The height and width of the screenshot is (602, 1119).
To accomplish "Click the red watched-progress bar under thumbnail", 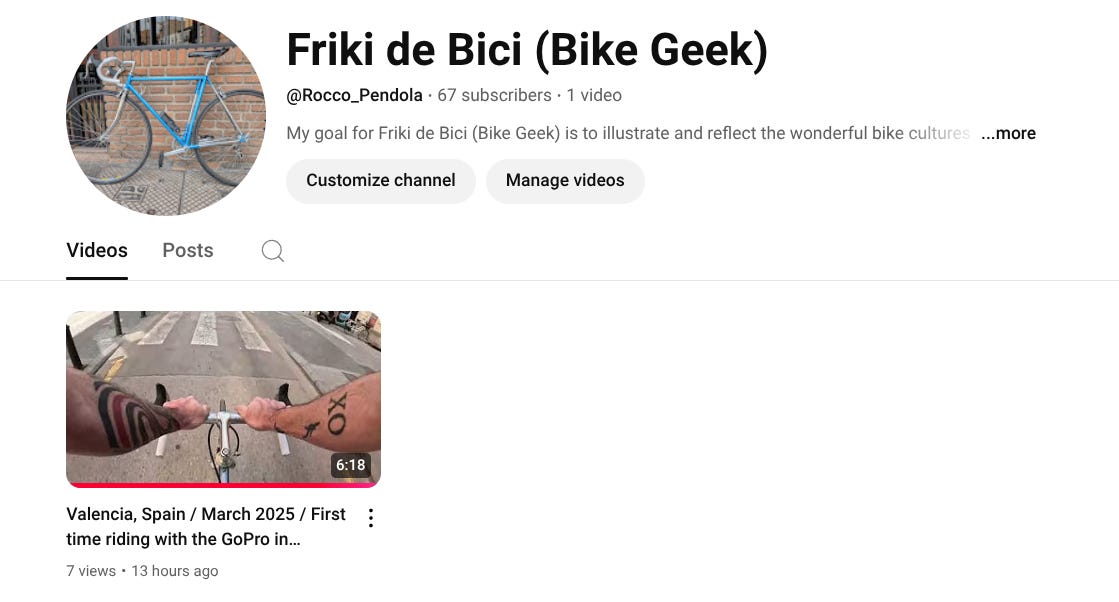I will point(223,485).
